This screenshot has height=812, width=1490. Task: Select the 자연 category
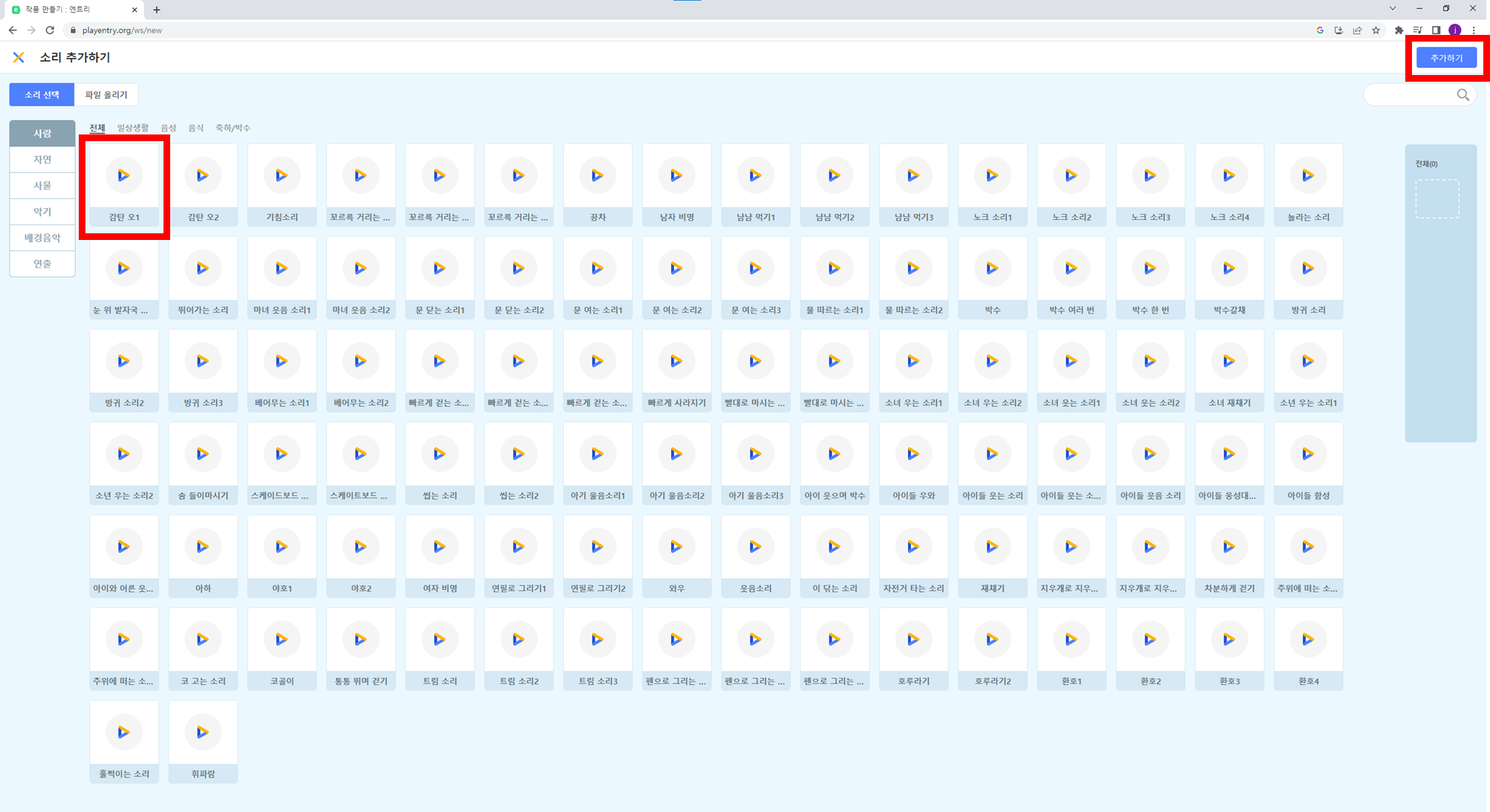pyautogui.click(x=42, y=160)
